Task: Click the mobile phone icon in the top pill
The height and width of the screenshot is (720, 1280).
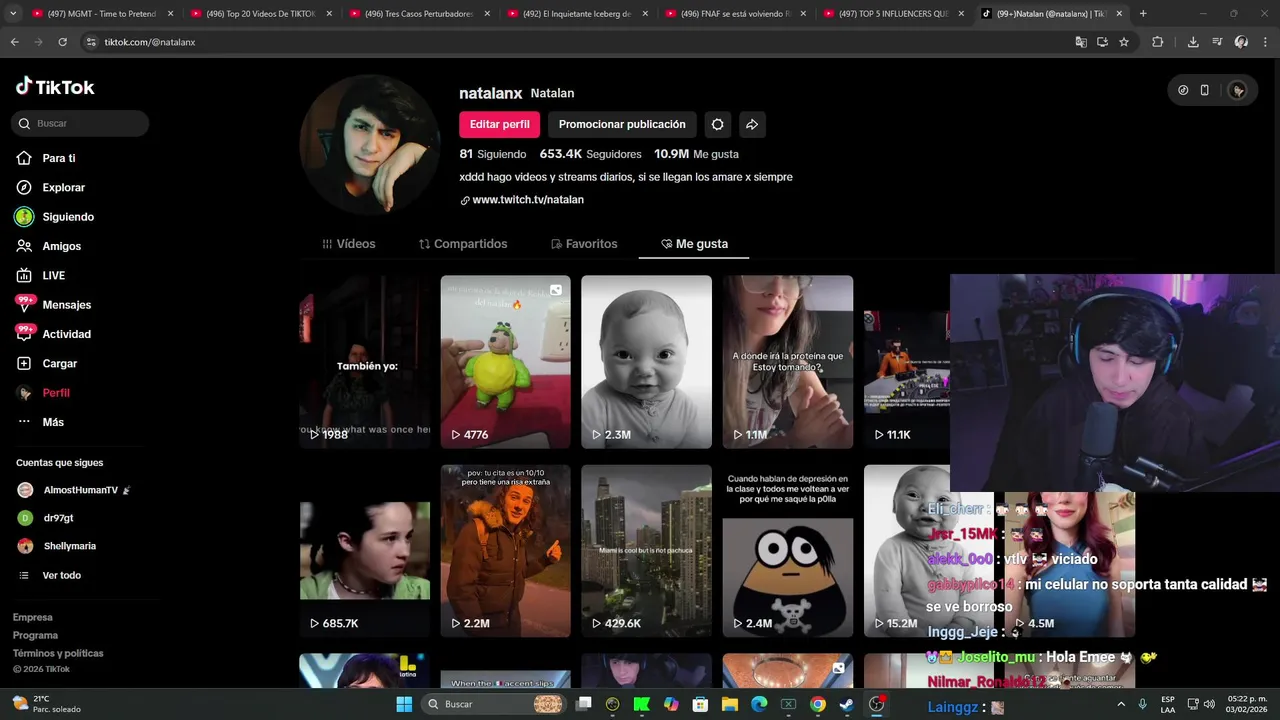Action: [1204, 90]
